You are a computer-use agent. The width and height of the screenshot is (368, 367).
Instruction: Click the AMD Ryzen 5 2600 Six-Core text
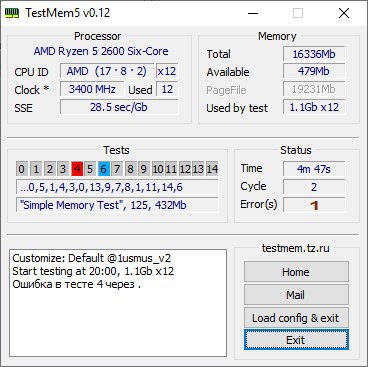point(101,51)
